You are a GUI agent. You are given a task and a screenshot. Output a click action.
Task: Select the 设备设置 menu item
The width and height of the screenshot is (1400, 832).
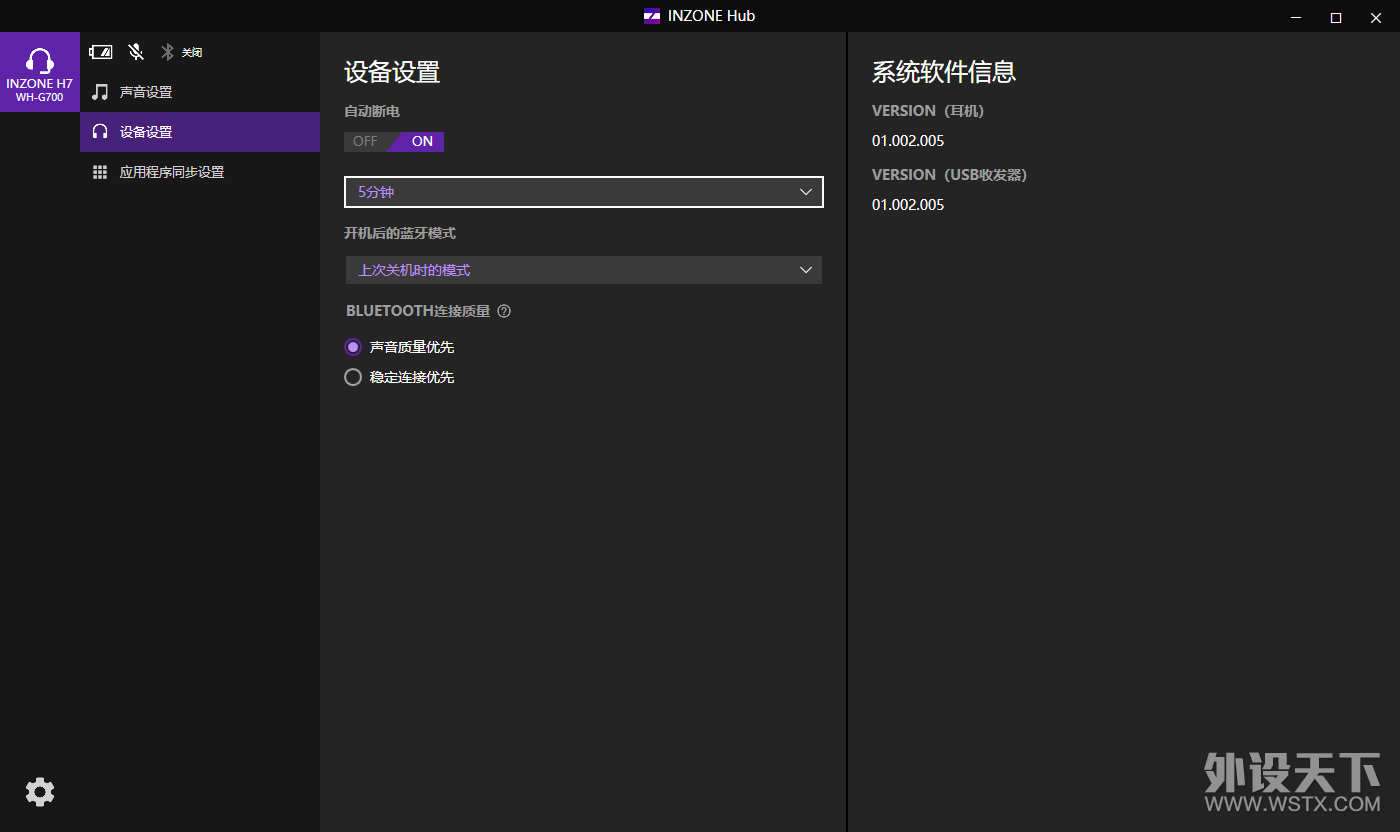point(200,132)
